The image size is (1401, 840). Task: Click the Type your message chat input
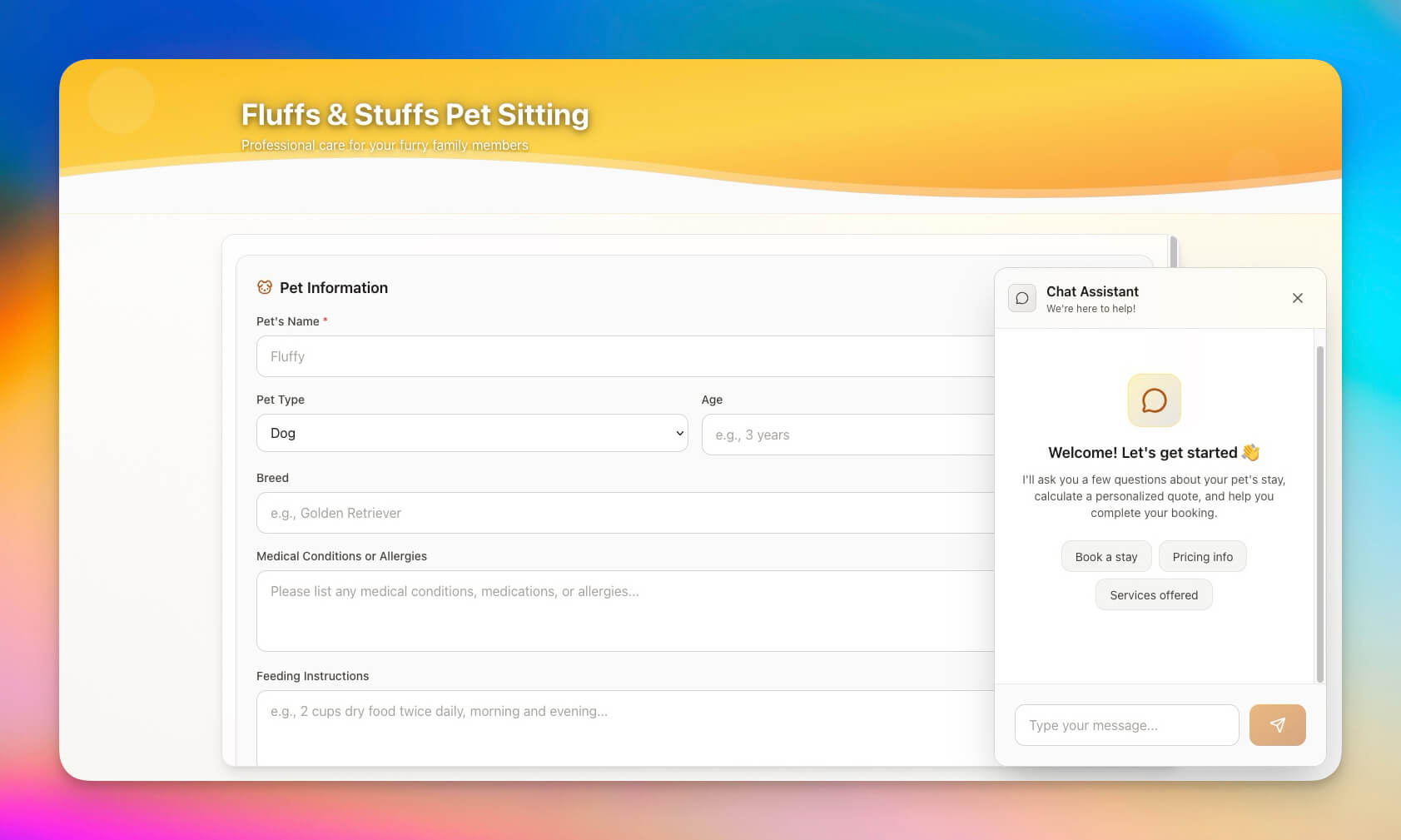coord(1126,725)
